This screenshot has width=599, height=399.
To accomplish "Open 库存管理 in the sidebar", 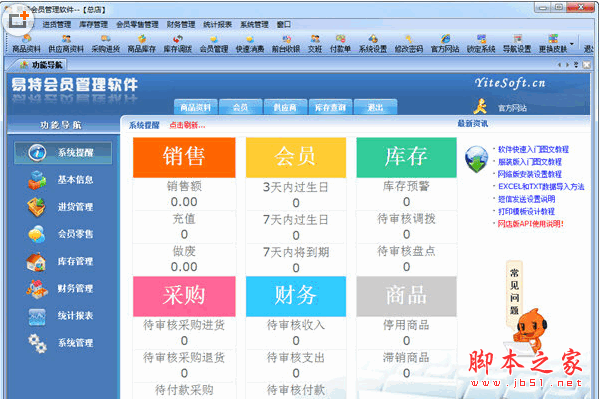I will pyautogui.click(x=61, y=261).
